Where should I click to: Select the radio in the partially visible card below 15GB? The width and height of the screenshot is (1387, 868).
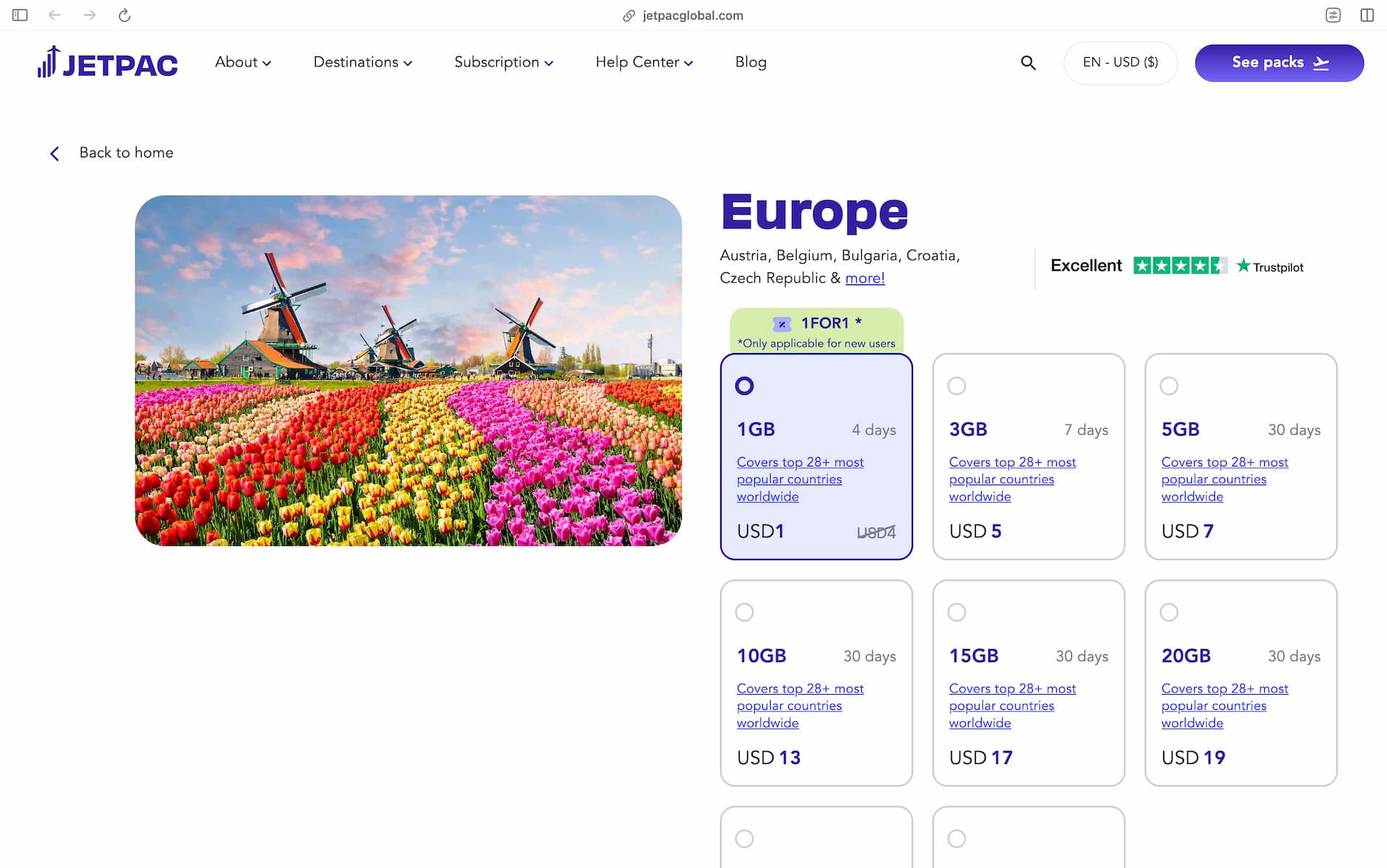[x=956, y=838]
